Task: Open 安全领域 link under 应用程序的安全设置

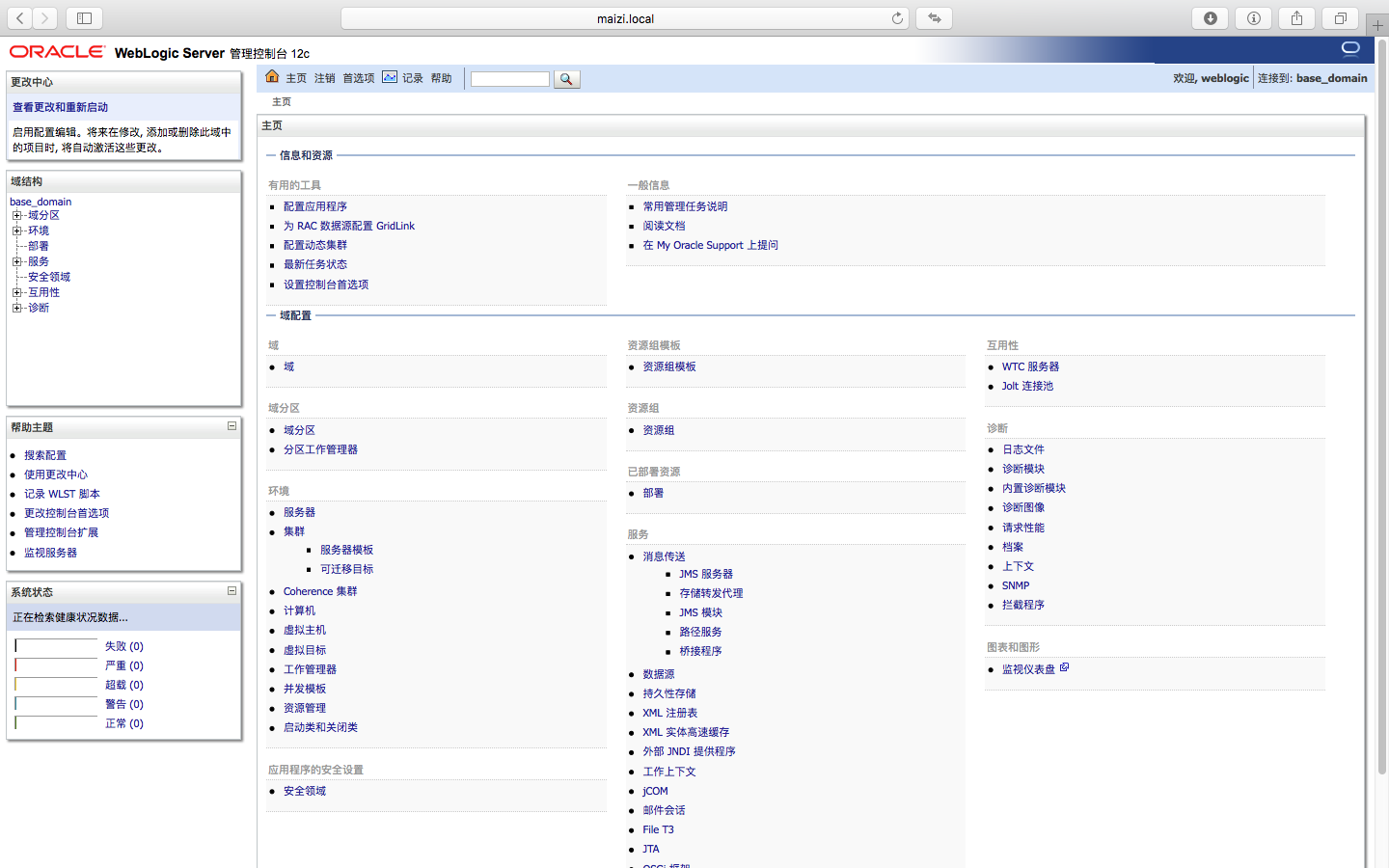Action: 305,791
